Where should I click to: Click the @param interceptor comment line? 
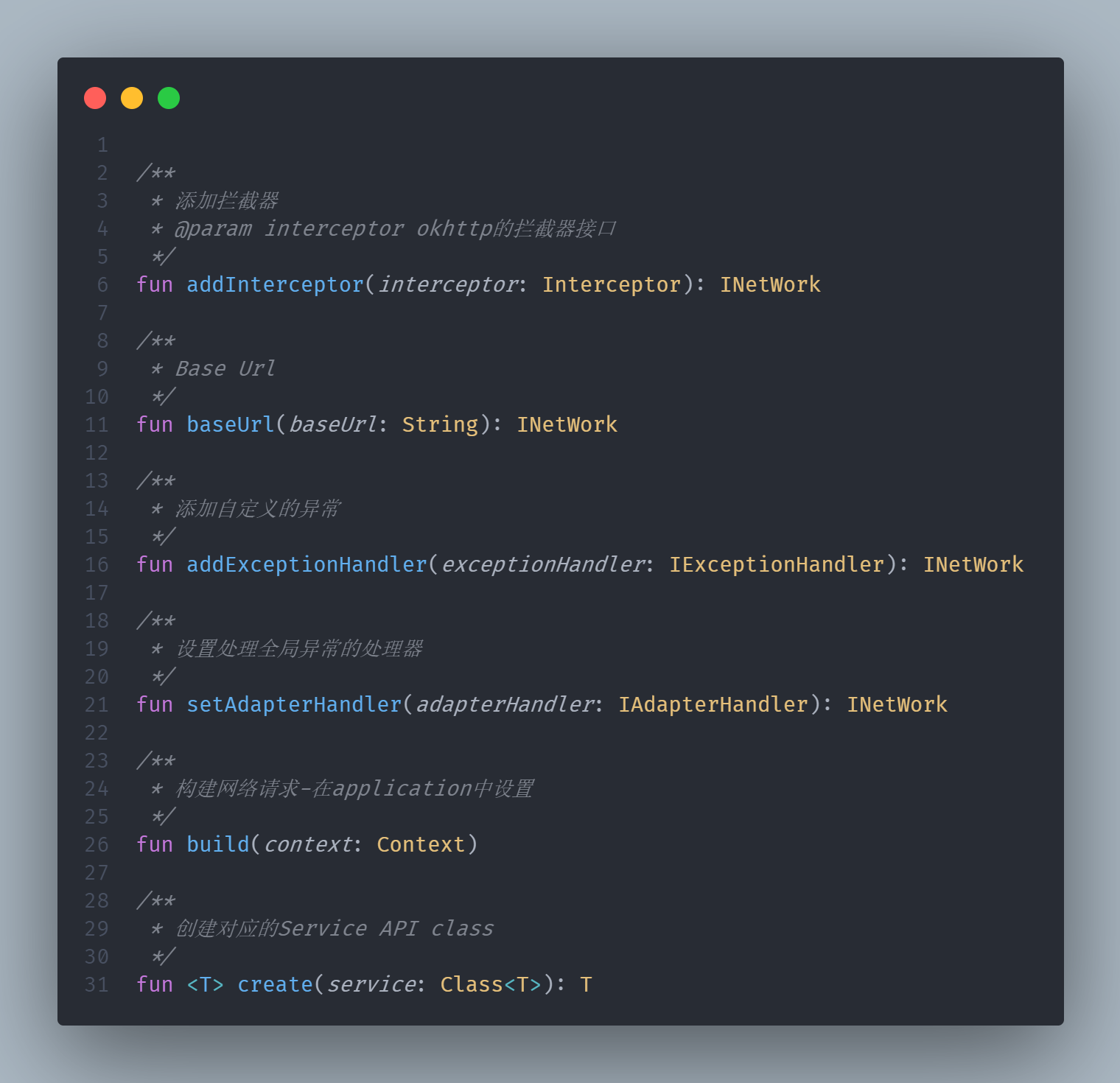pyautogui.click(x=383, y=228)
